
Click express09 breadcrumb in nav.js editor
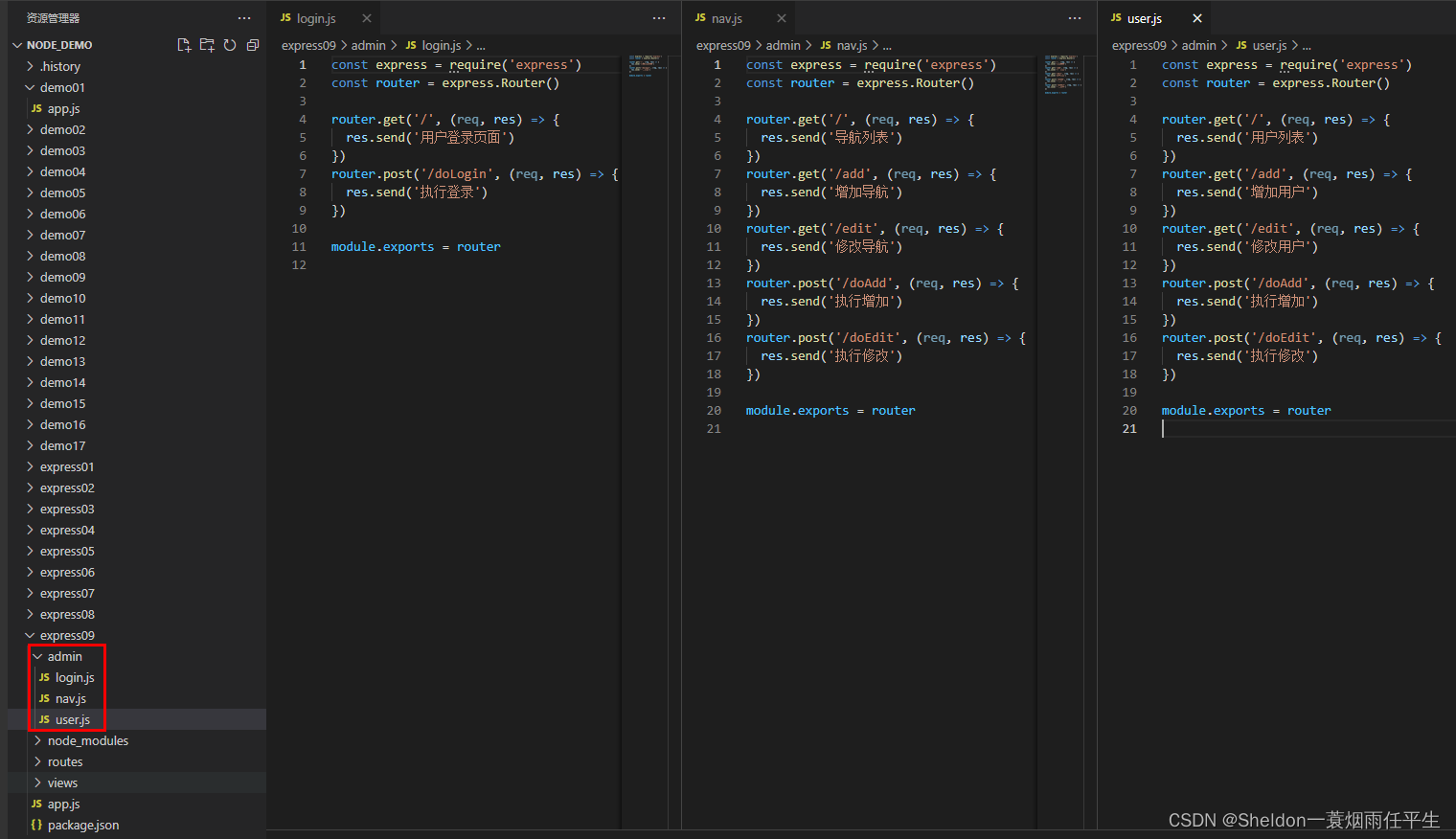coord(723,45)
